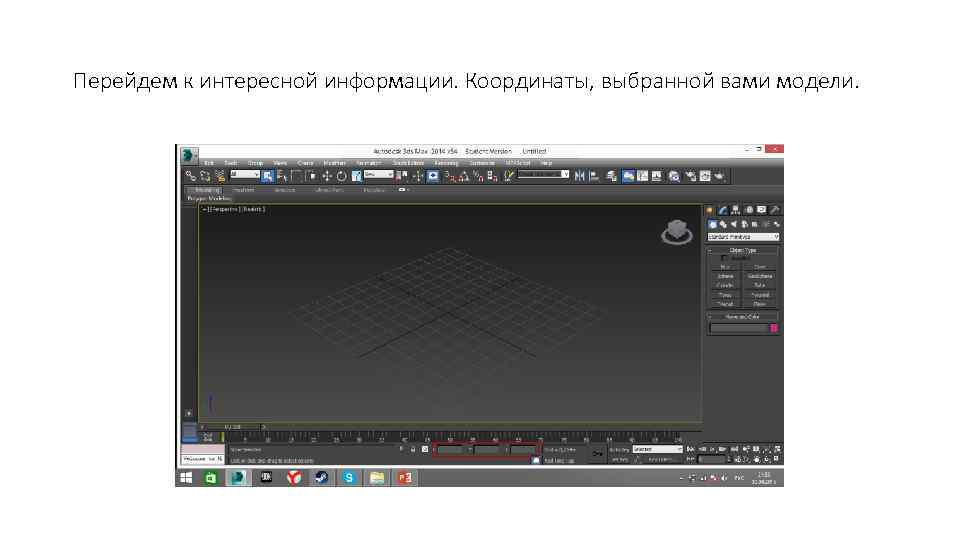Activate the Select Object tool
The image size is (960, 540).
(268, 176)
